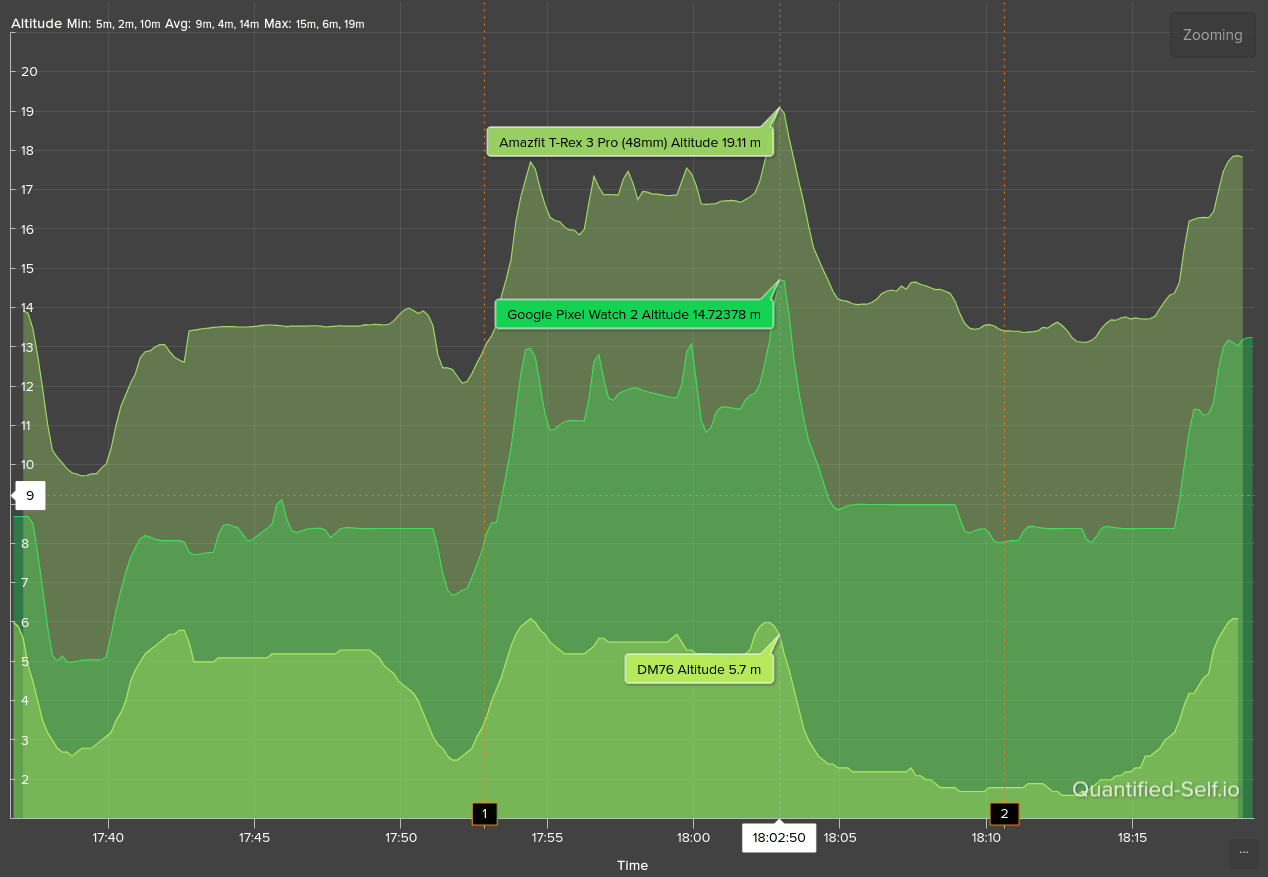Click the Google Pixel Watch 2 altitude tooltip
The height and width of the screenshot is (877, 1268).
[x=634, y=314]
